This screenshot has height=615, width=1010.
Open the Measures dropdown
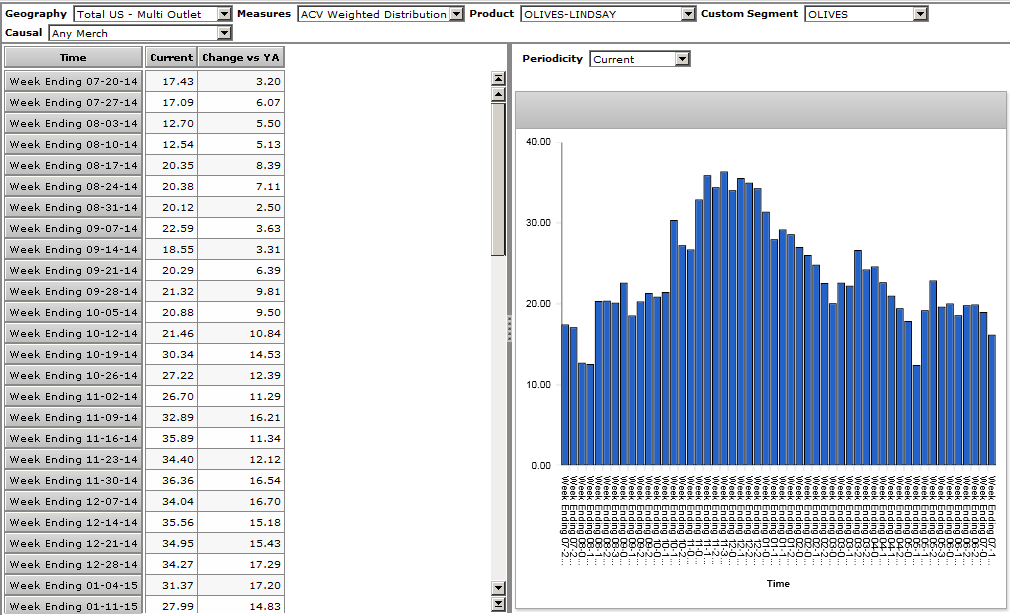tap(457, 14)
